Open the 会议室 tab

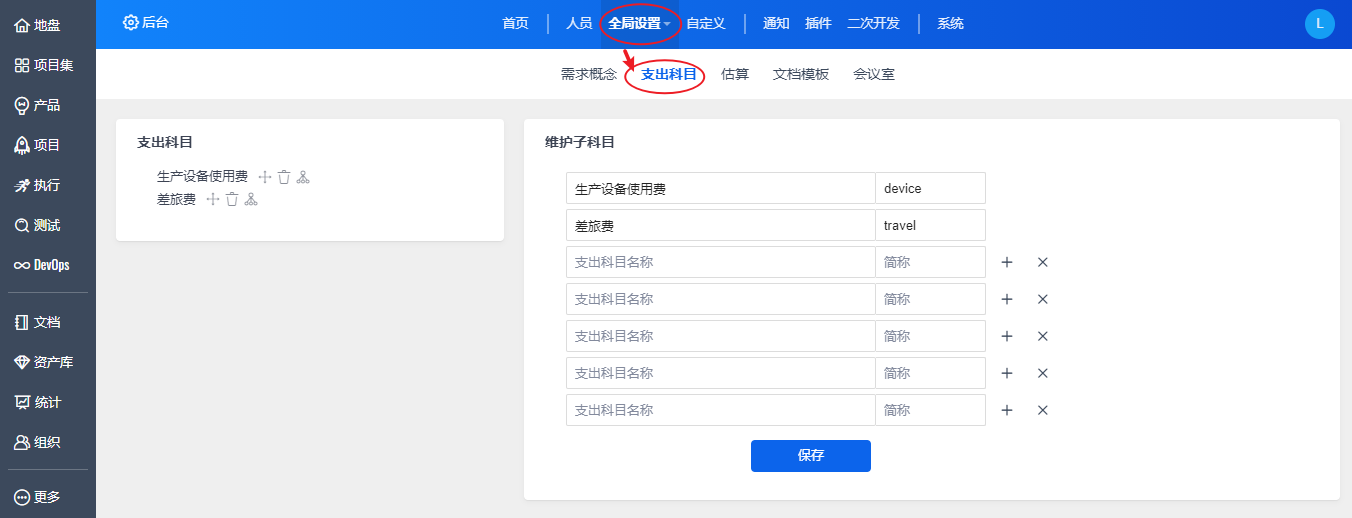[x=874, y=74]
